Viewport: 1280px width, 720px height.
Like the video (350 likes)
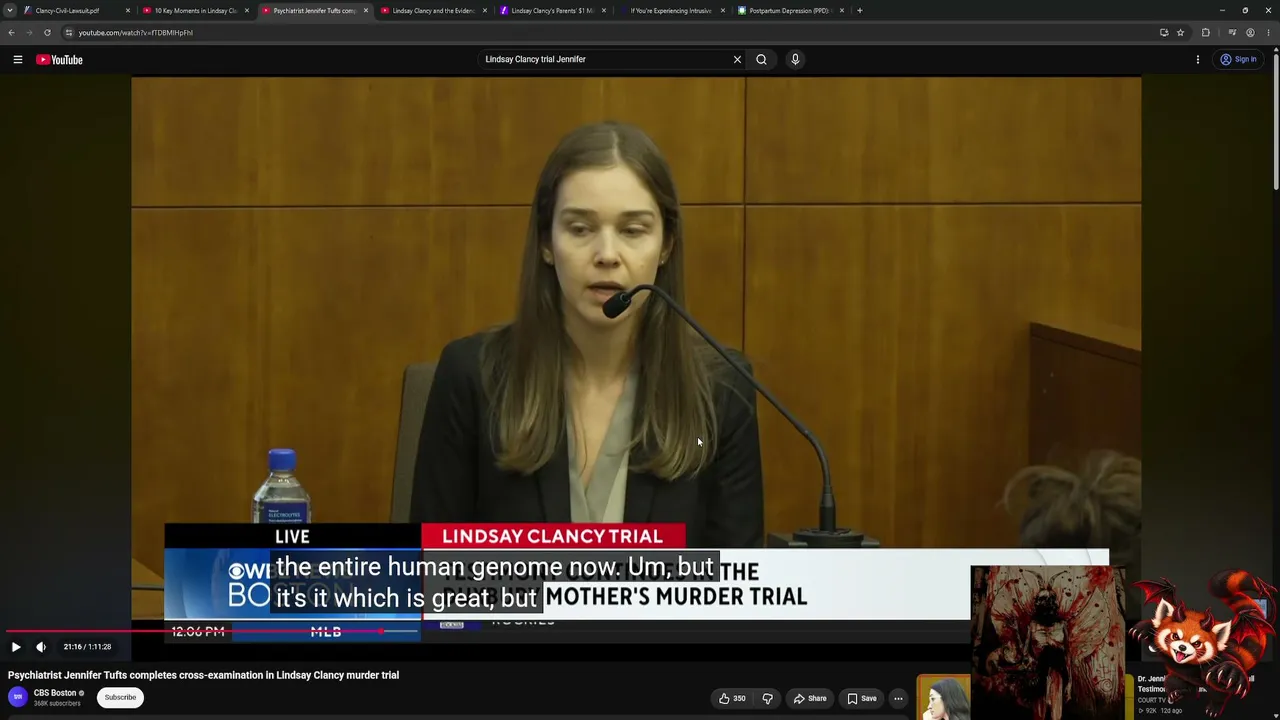click(x=732, y=698)
